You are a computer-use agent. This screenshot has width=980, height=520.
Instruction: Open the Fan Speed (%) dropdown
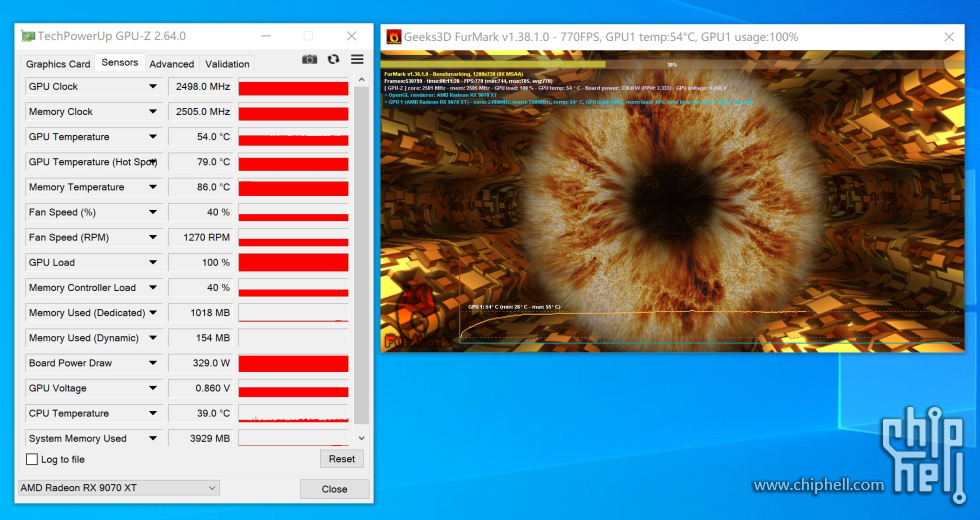point(152,212)
